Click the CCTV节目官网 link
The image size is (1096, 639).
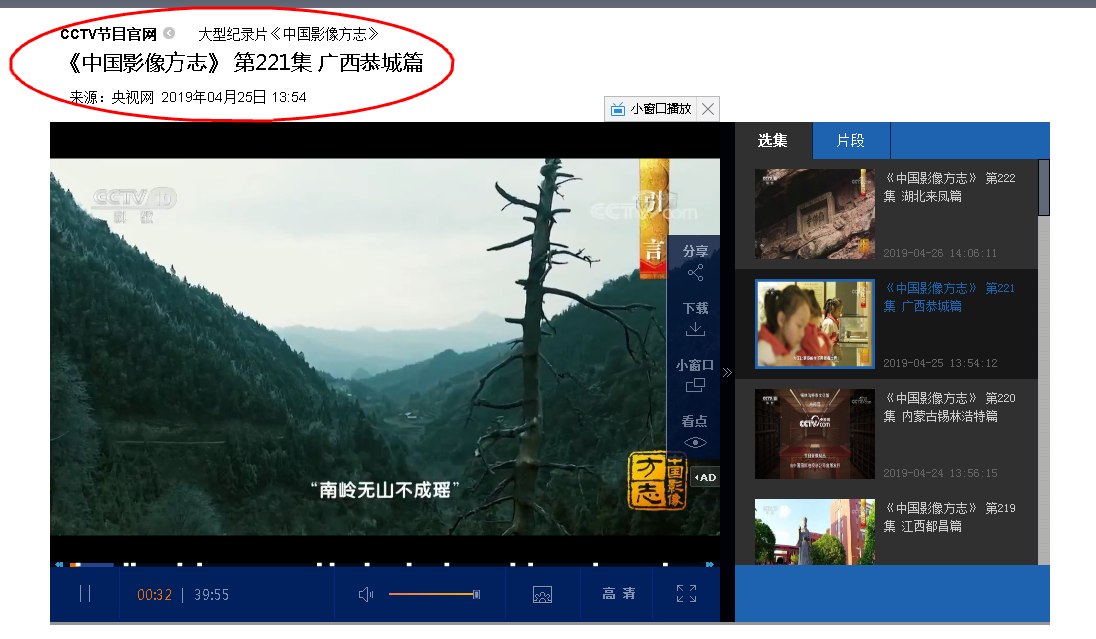[108, 34]
